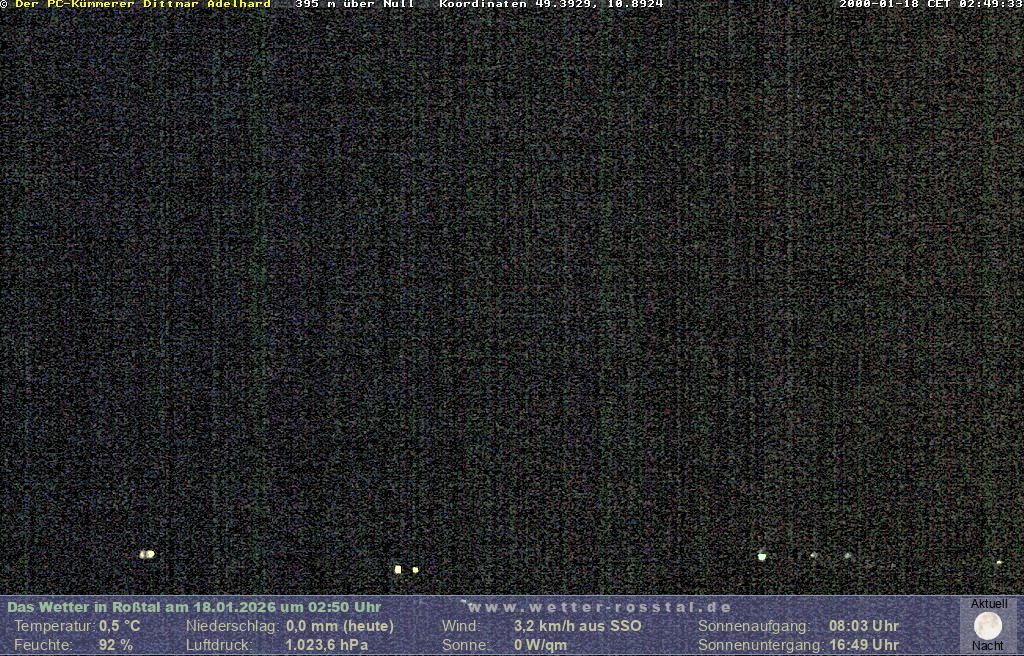Click the greenish light at lower right horizon
Image resolution: width=1024 pixels, height=656 pixels.
(762, 556)
